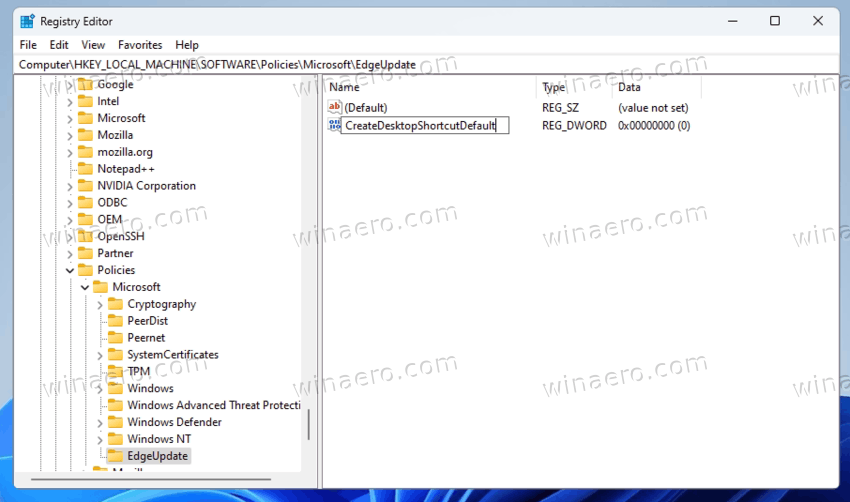Click the mozilla.org folder icon

point(86,152)
